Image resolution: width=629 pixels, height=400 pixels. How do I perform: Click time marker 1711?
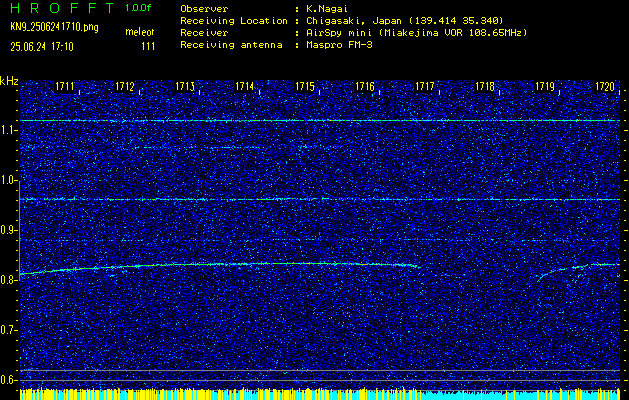pos(65,86)
